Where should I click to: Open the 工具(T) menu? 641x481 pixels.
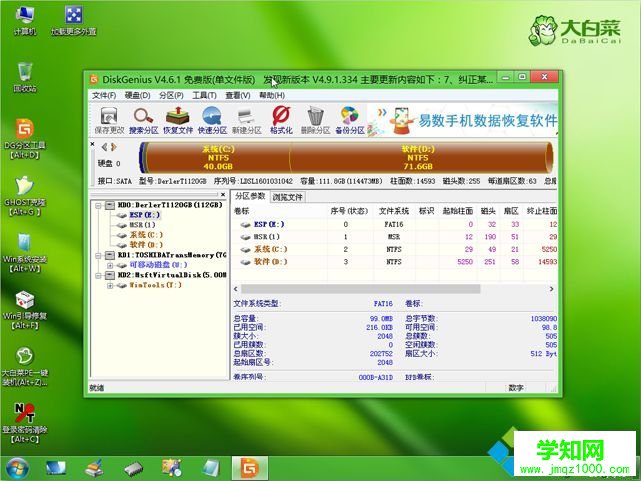click(x=204, y=95)
